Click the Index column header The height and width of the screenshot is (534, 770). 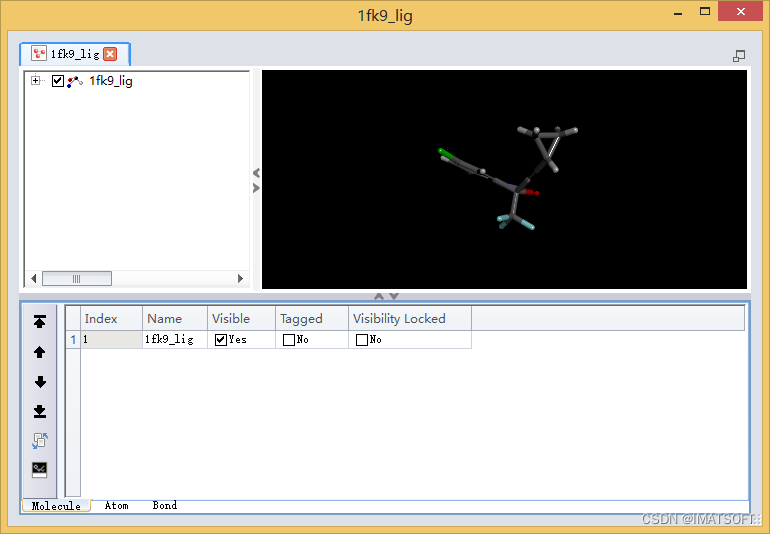(x=111, y=318)
